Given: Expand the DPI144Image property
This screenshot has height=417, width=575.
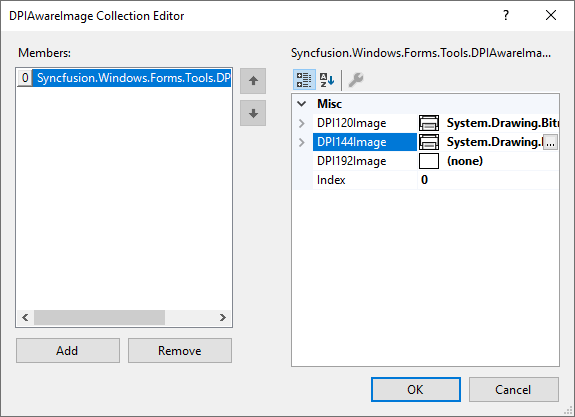Looking at the screenshot, I should coord(302,142).
